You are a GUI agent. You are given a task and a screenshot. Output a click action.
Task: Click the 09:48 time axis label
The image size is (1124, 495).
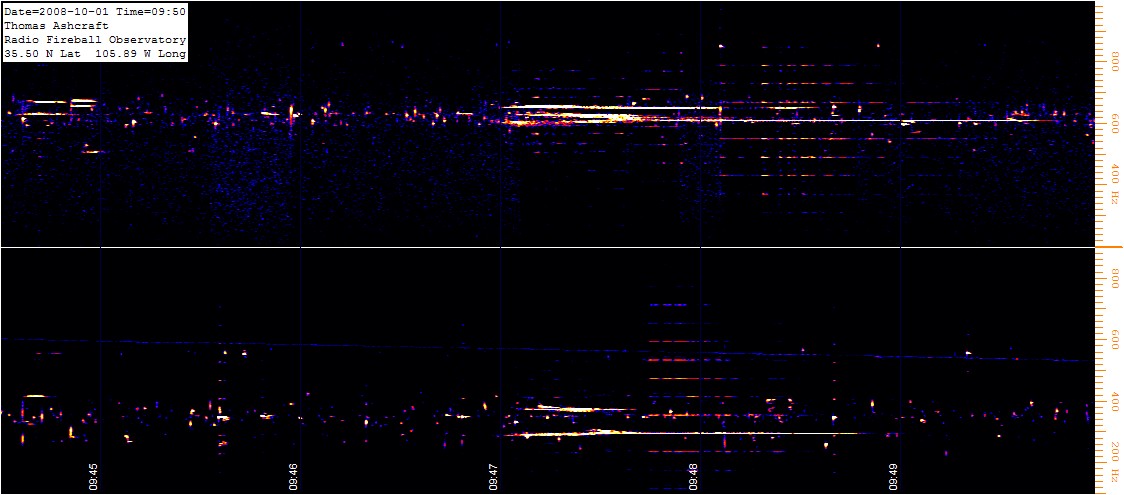click(x=694, y=475)
